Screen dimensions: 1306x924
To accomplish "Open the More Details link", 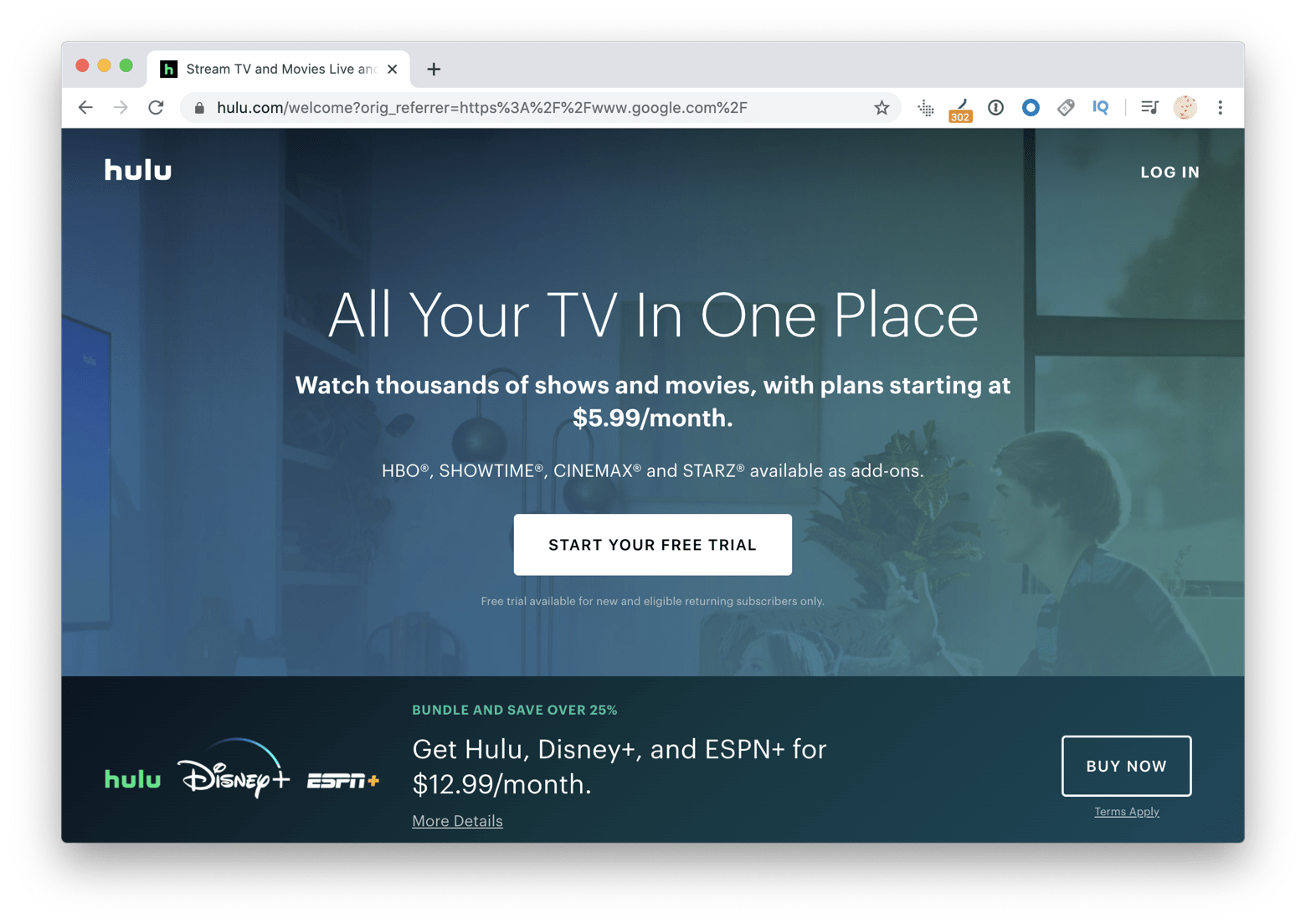I will pyautogui.click(x=457, y=821).
